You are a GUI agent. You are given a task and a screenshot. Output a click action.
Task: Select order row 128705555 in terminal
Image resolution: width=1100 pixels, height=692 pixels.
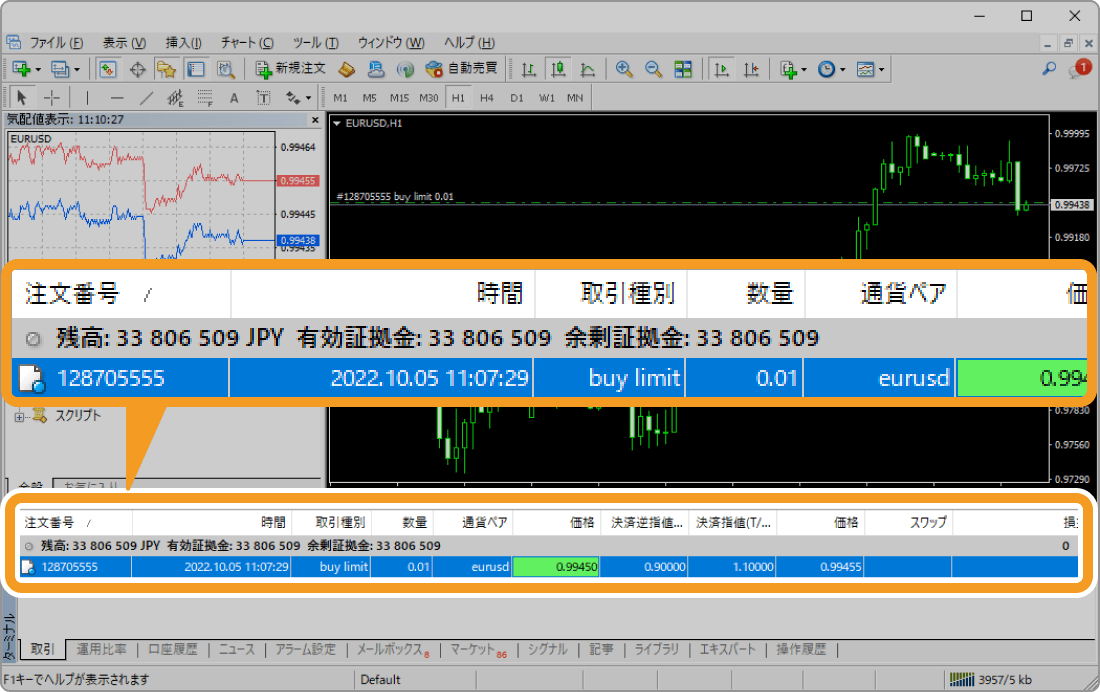pos(548,567)
